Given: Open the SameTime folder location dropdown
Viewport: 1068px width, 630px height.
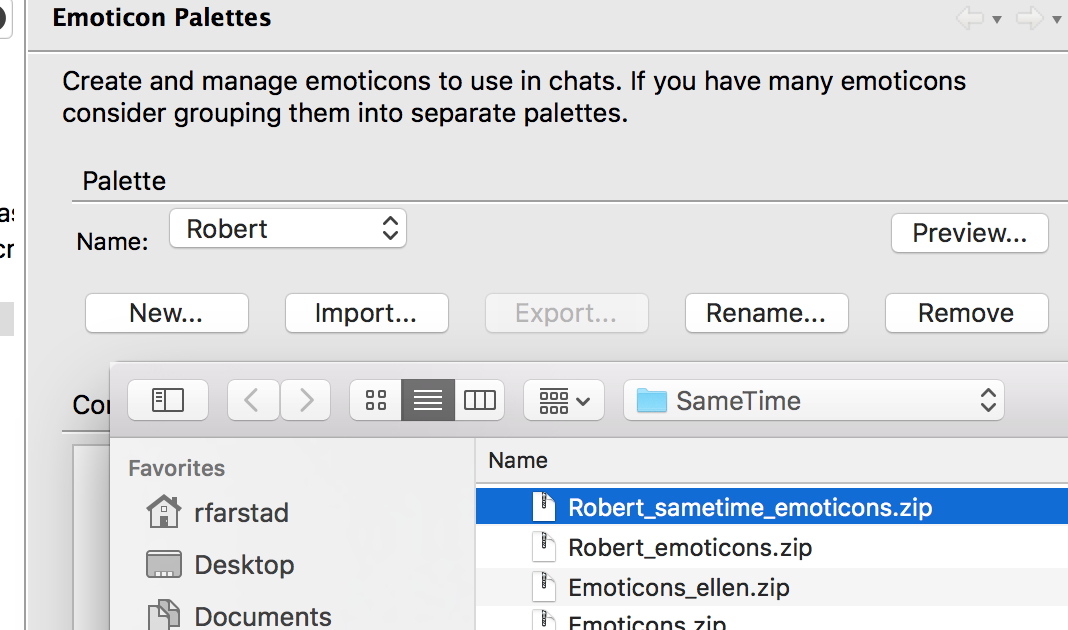Looking at the screenshot, I should click(814, 401).
